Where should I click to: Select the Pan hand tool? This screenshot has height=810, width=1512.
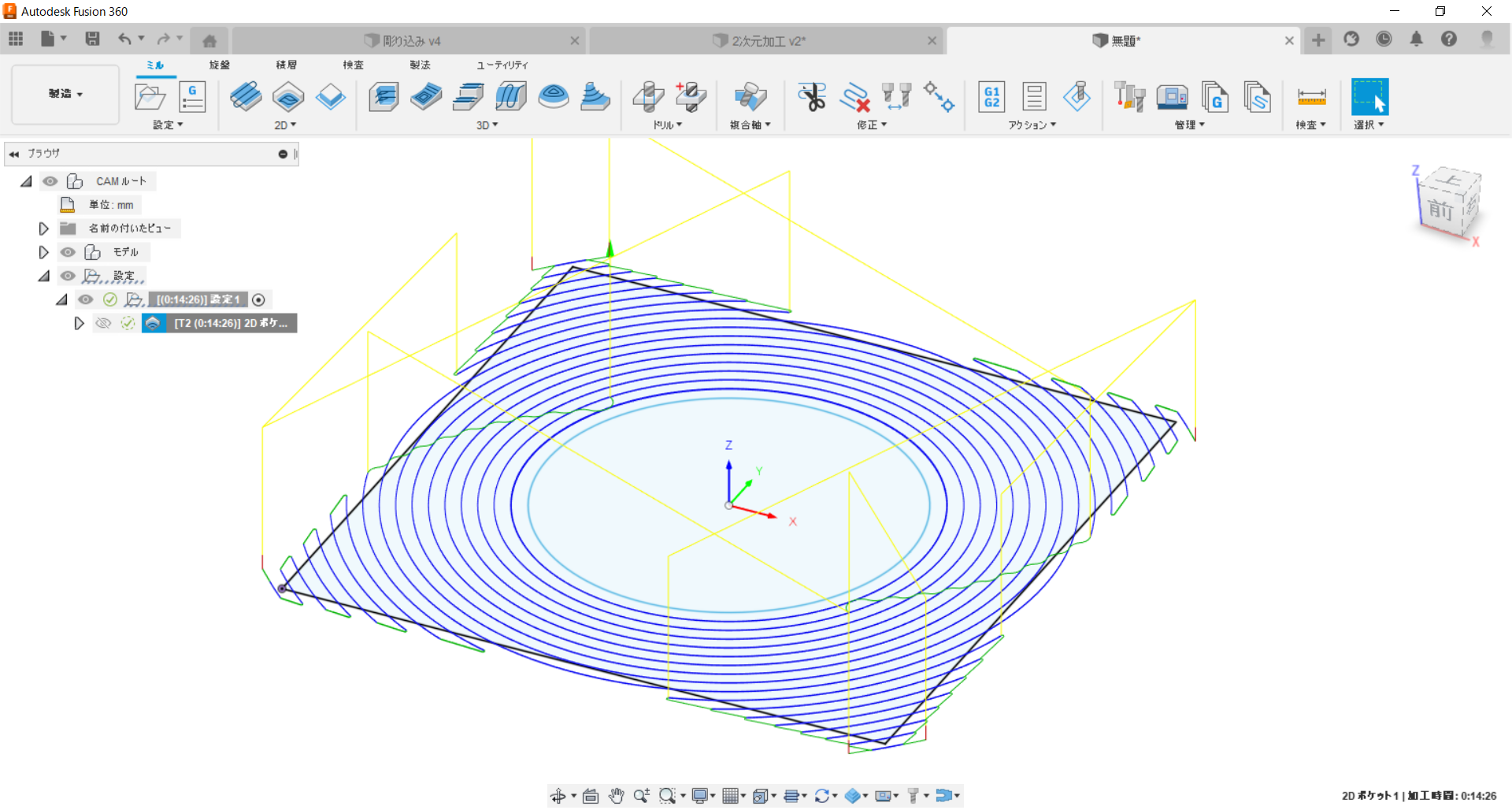(616, 796)
